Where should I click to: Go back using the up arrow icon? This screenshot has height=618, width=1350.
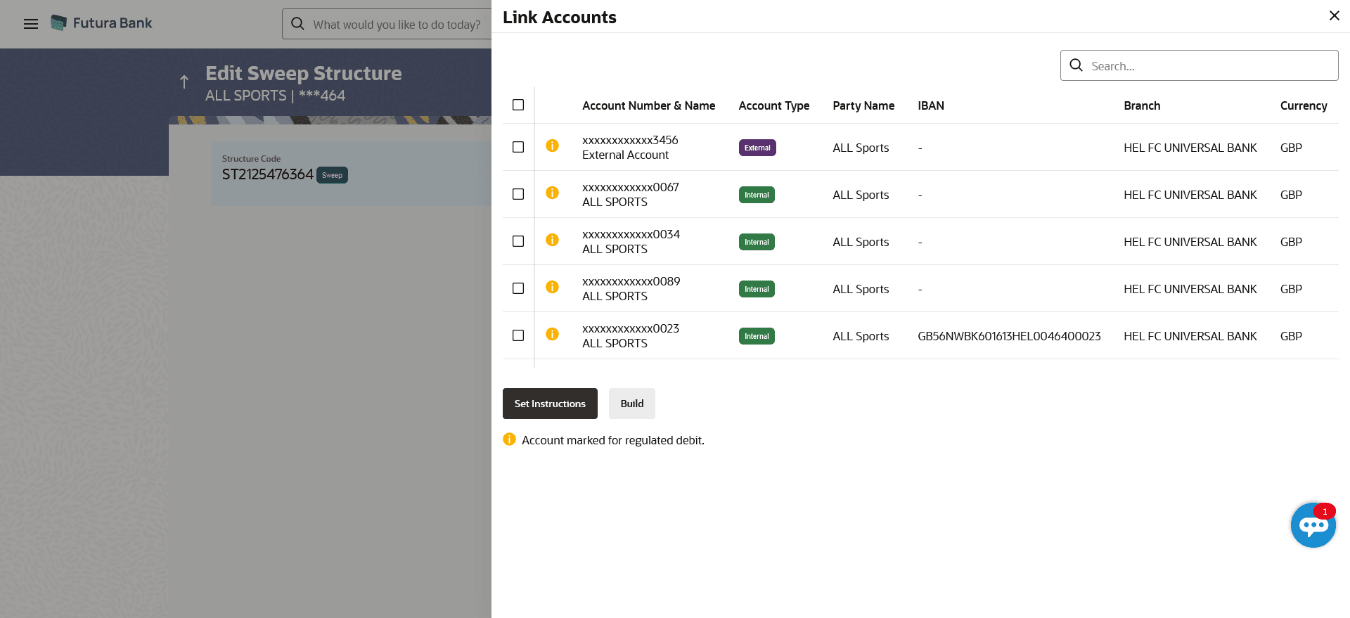pyautogui.click(x=184, y=82)
